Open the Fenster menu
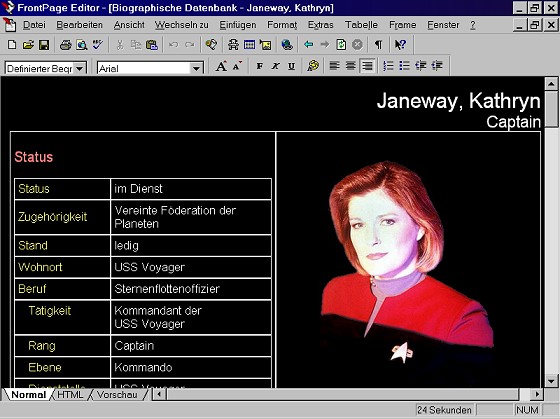Image resolution: width=560 pixels, height=419 pixels. (443, 25)
